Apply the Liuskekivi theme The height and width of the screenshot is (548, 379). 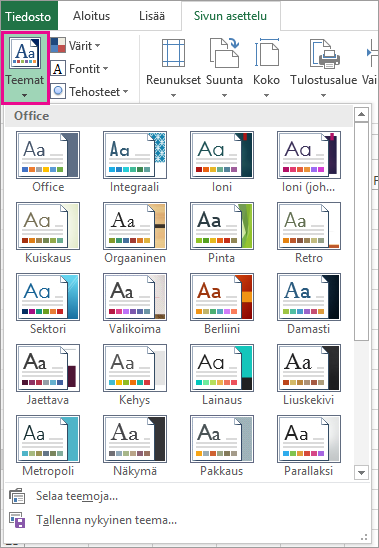[x=309, y=375]
